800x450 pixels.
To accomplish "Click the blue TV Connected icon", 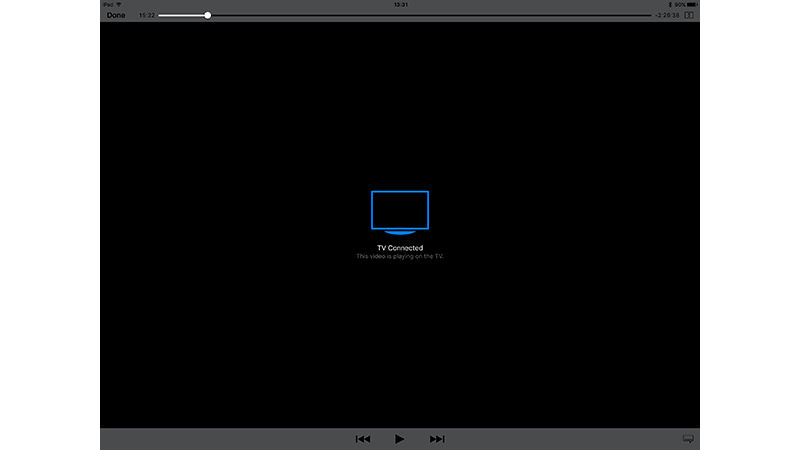I will 400,213.
